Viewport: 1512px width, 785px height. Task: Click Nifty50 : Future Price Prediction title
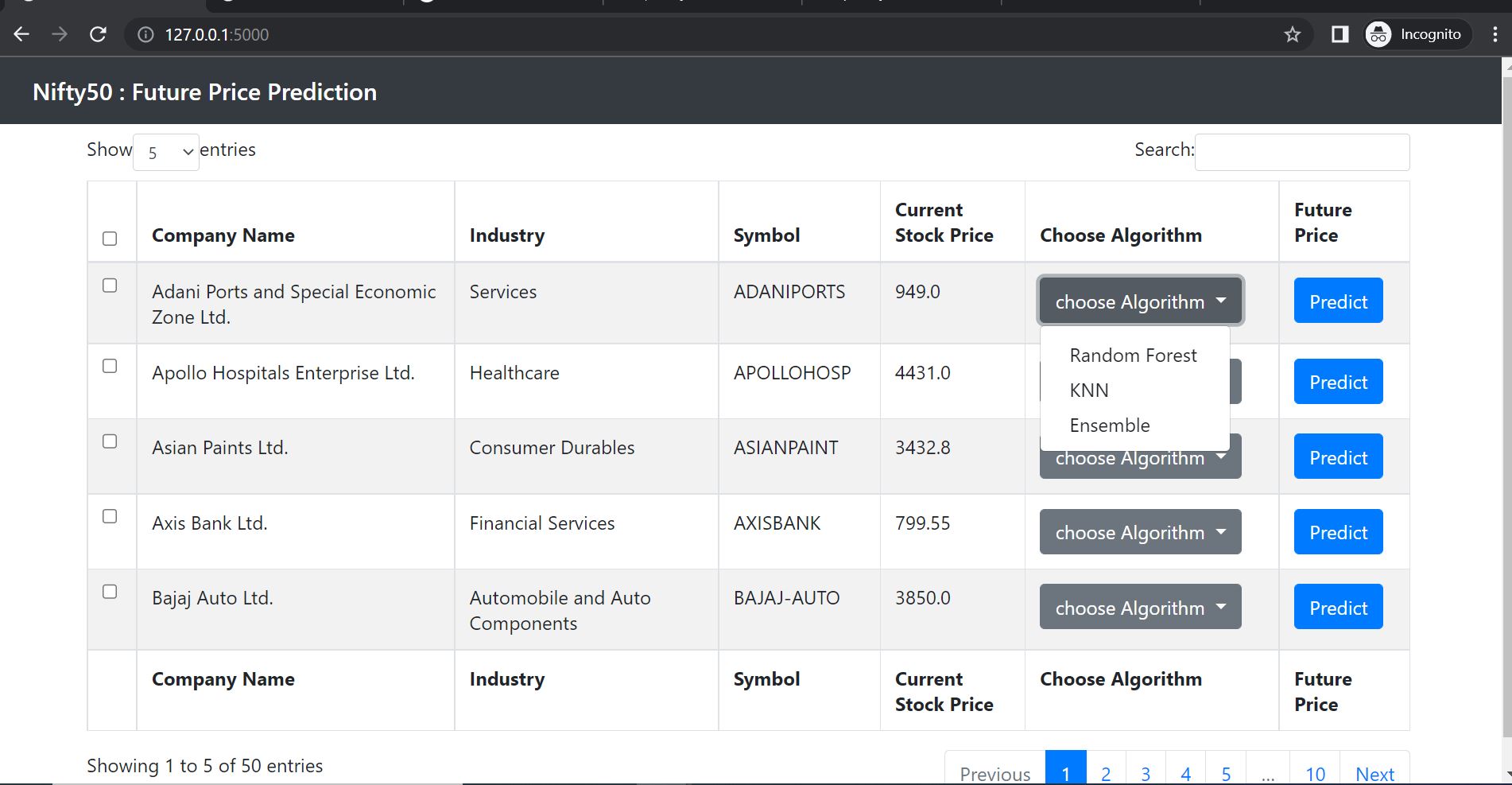(x=204, y=92)
